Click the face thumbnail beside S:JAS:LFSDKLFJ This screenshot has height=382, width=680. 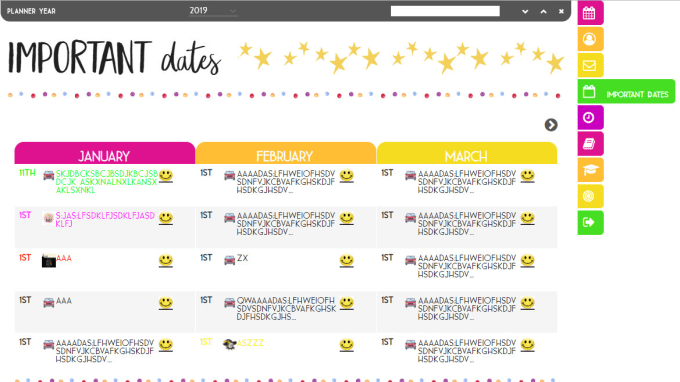coord(49,218)
